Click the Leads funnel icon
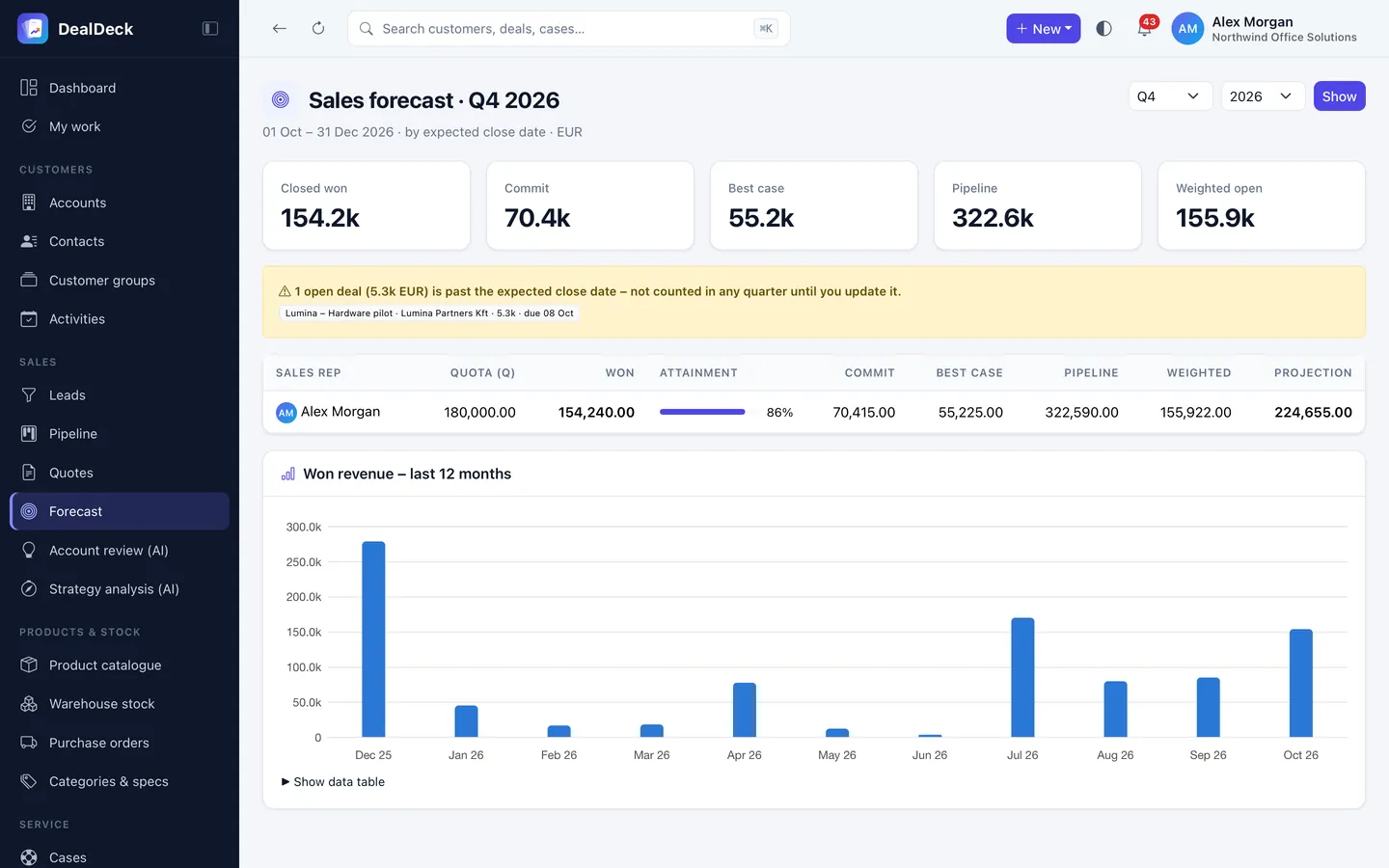The width and height of the screenshot is (1389, 868). tap(29, 395)
